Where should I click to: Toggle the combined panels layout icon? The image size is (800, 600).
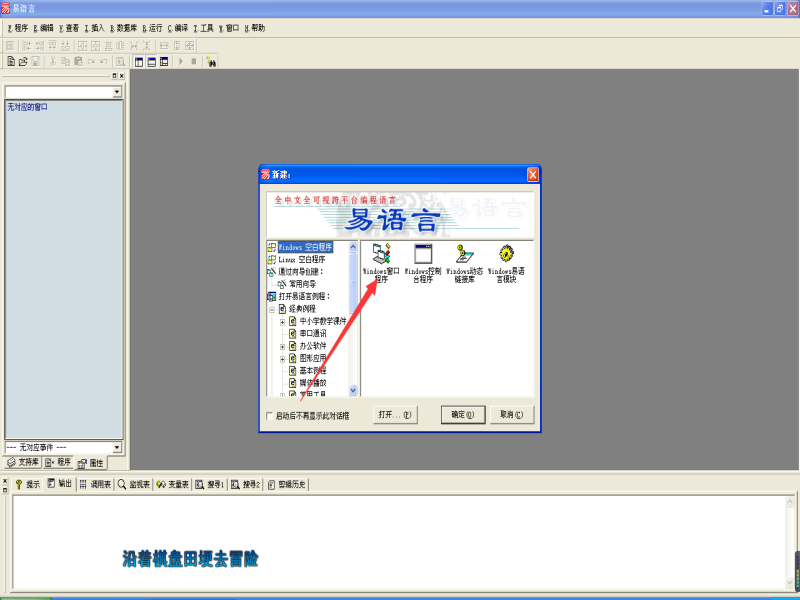tap(164, 62)
